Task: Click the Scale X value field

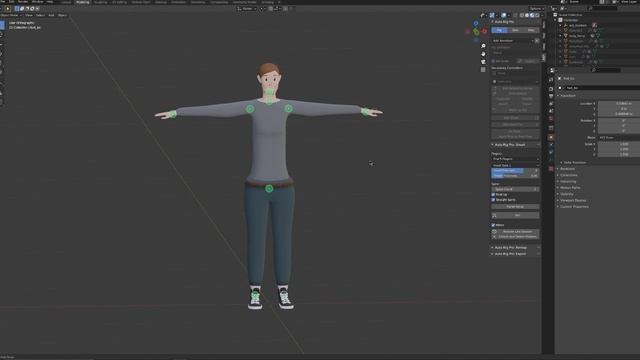Action: coord(619,144)
